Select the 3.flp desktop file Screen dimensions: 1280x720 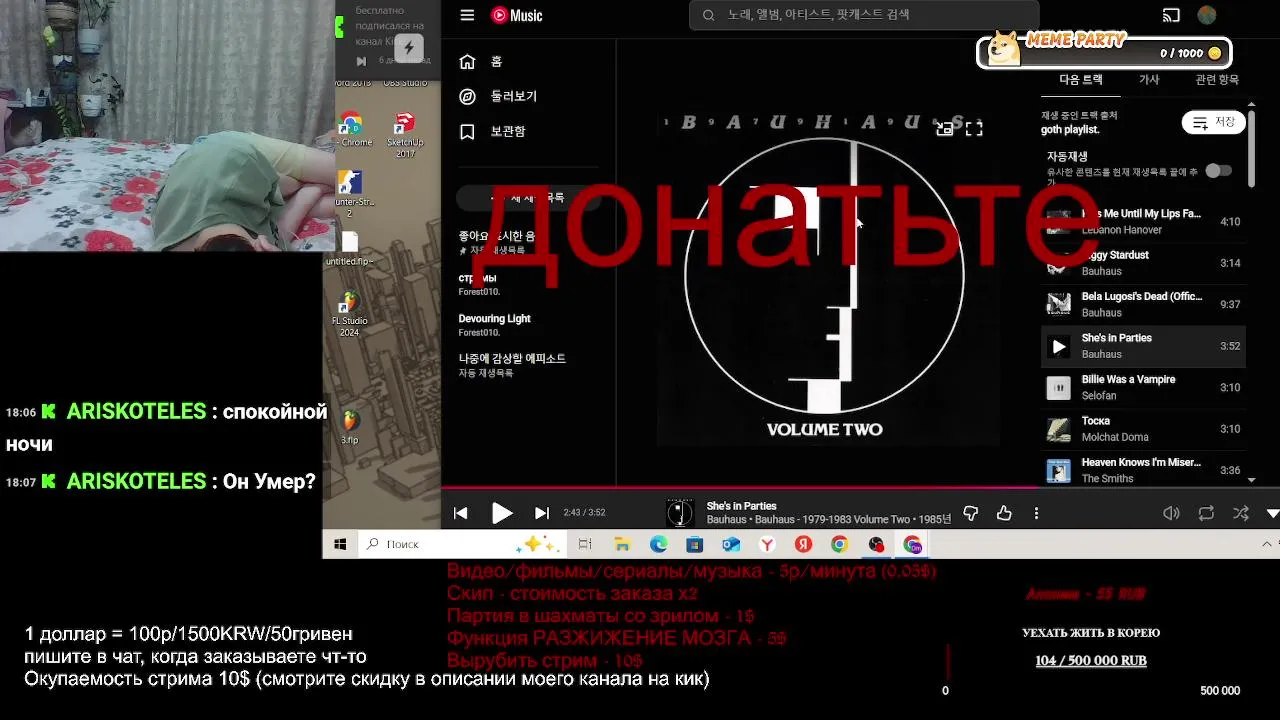(349, 427)
